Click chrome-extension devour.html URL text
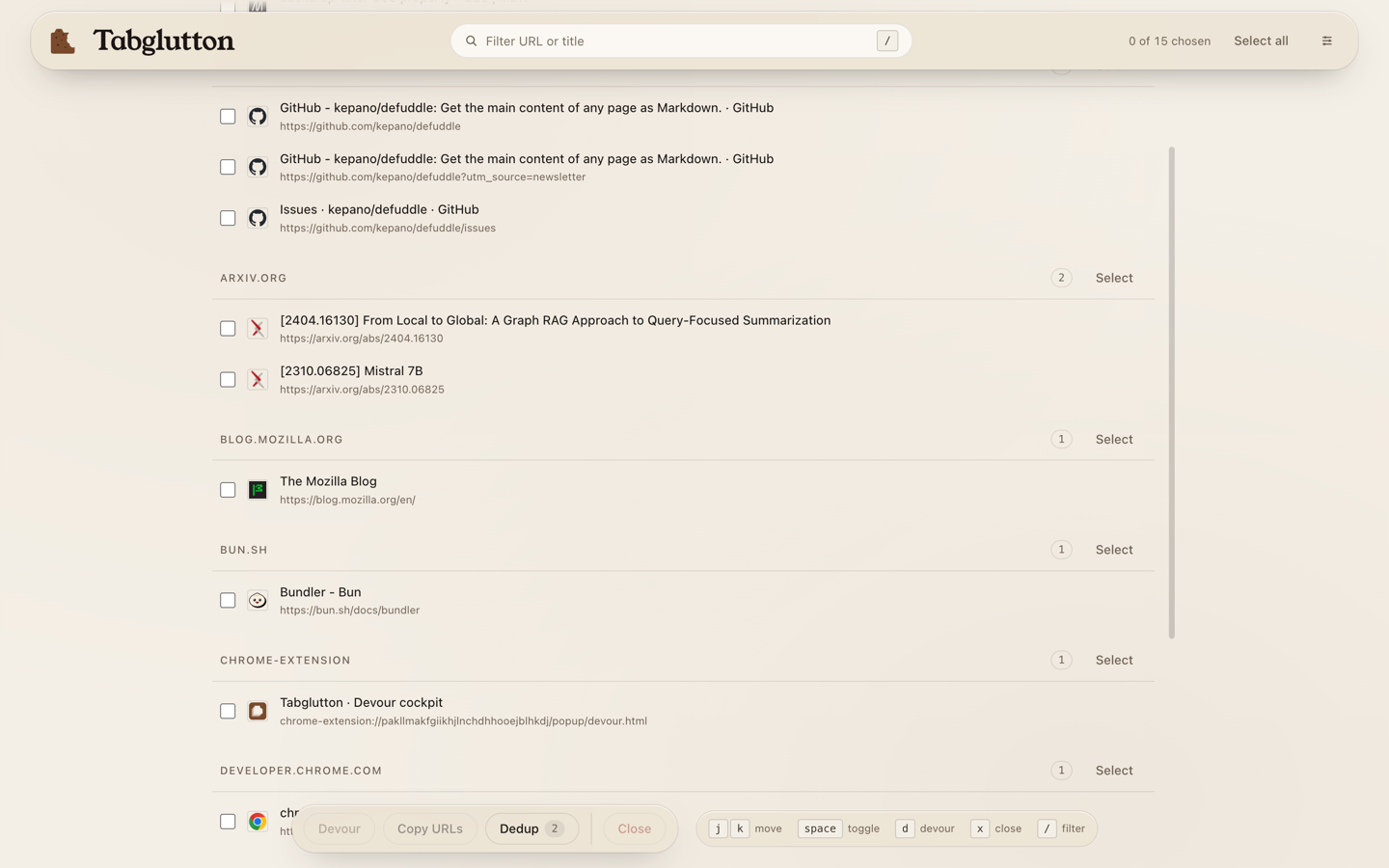Image resolution: width=1389 pixels, height=868 pixels. [463, 721]
